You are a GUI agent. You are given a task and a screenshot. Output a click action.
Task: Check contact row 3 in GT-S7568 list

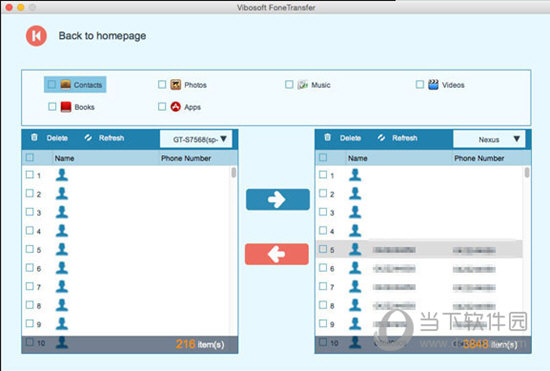tap(30, 212)
